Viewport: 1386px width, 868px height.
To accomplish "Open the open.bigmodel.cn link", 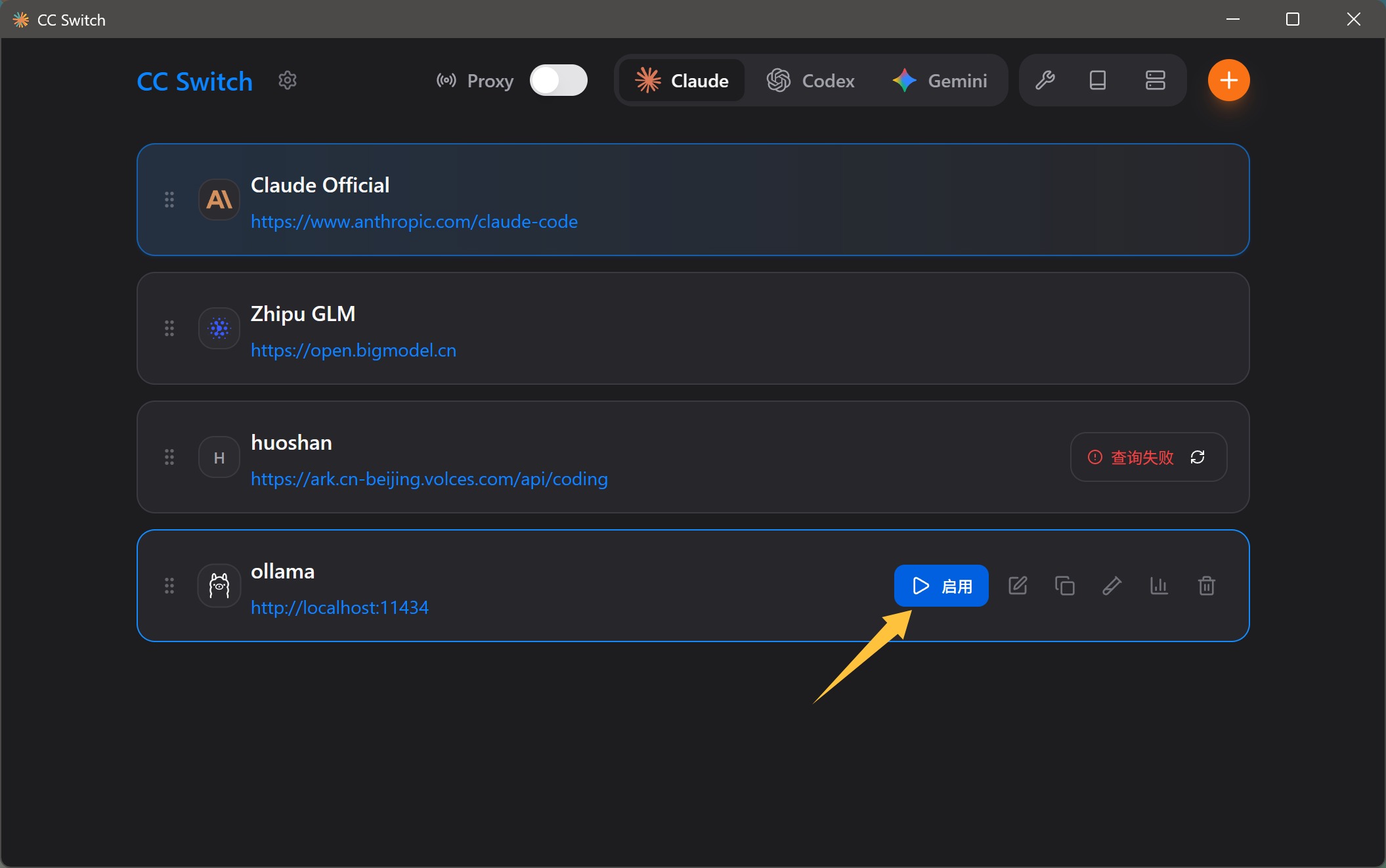I will pyautogui.click(x=353, y=351).
